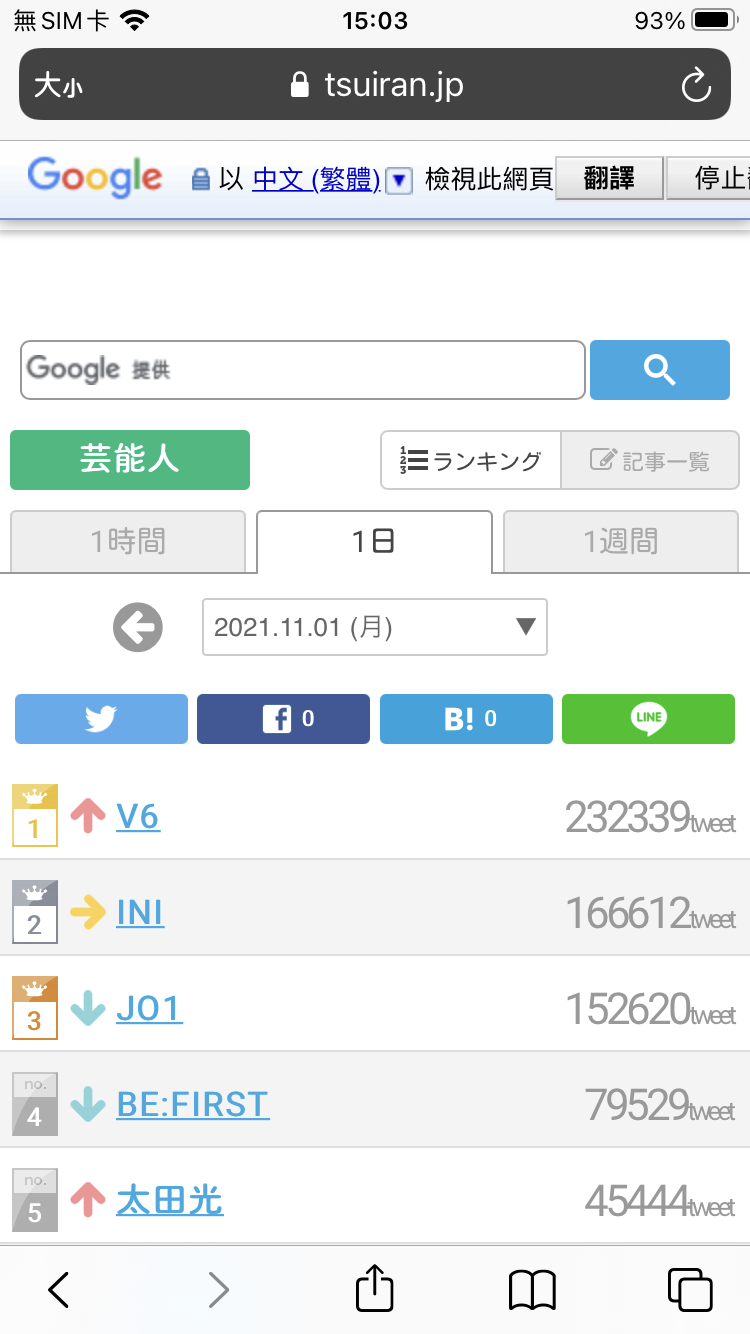Click the red up arrow beside V6

(88, 817)
